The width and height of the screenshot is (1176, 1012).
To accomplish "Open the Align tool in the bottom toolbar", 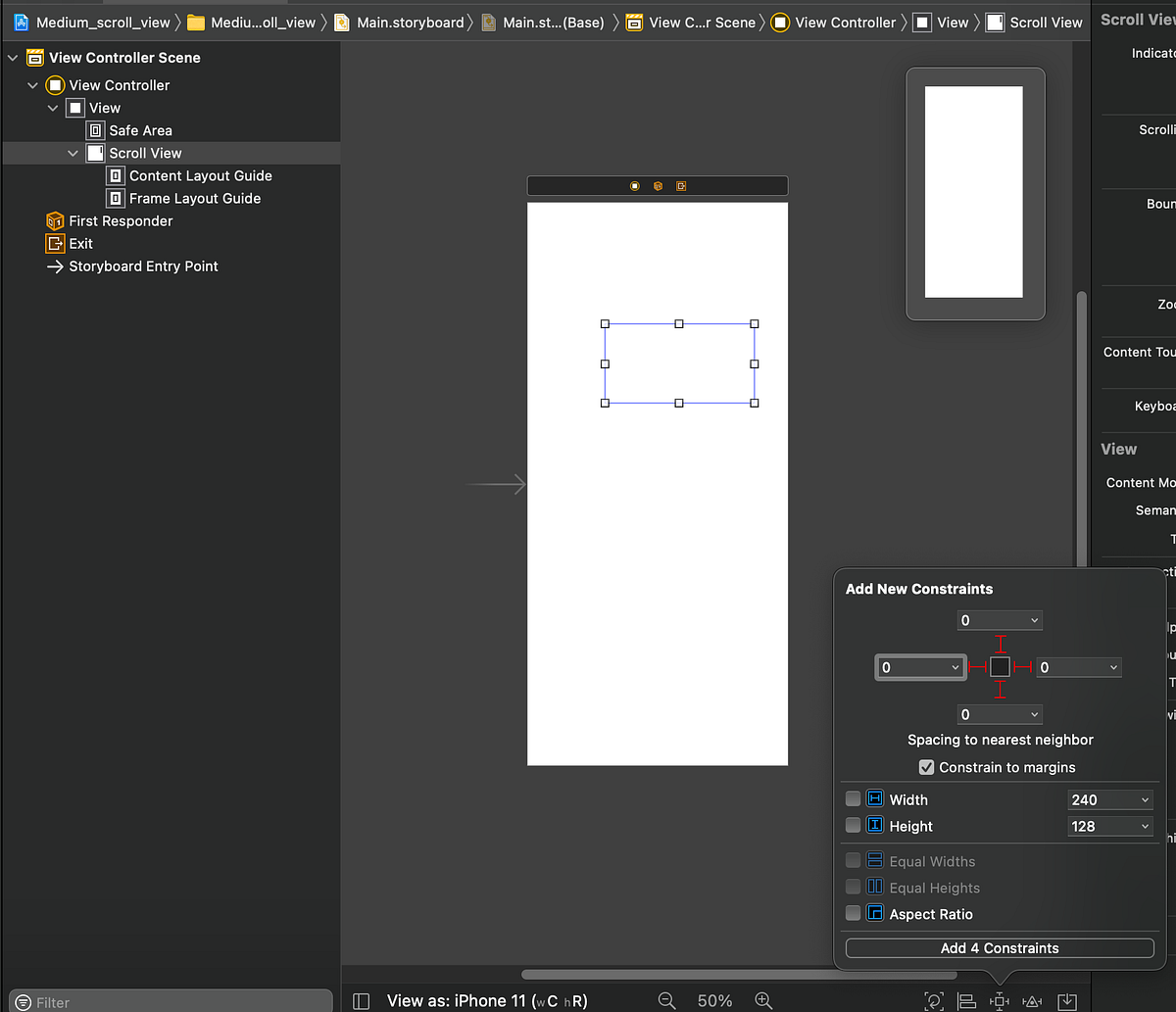I will 966,1000.
